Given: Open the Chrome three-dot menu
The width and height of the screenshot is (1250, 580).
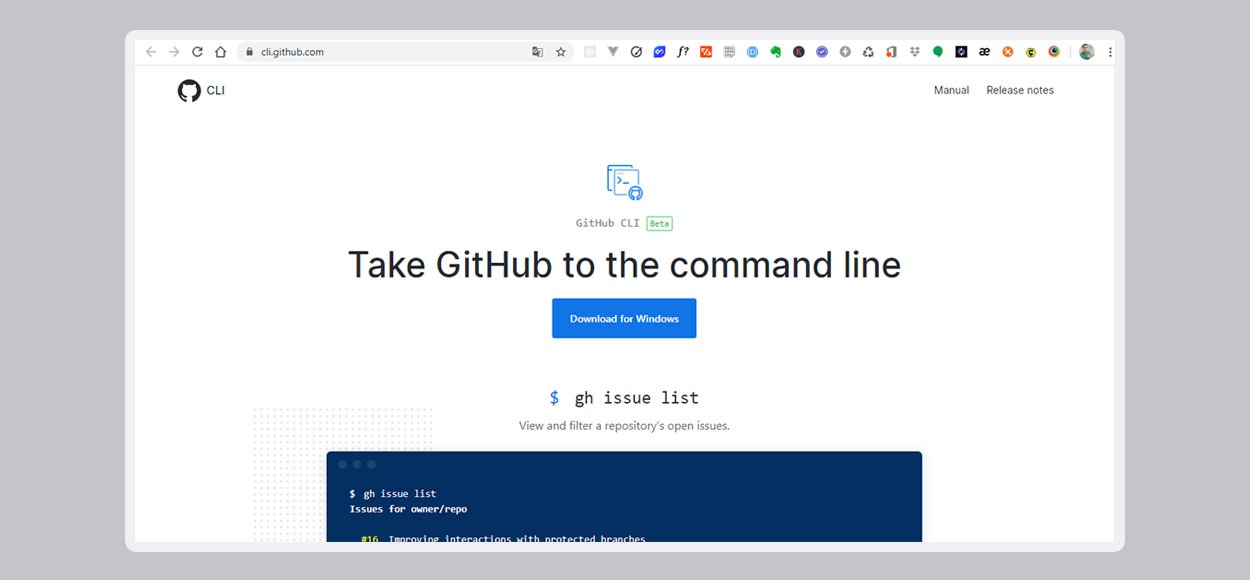Looking at the screenshot, I should (x=1110, y=52).
